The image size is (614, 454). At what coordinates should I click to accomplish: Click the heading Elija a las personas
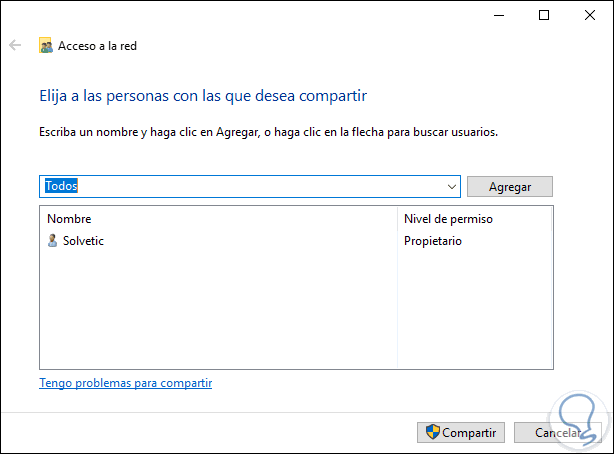[x=203, y=96]
